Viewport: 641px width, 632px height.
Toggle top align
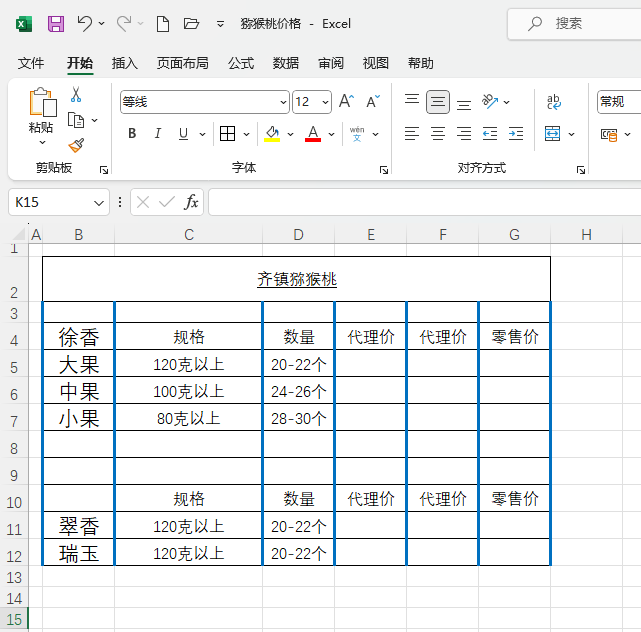(x=412, y=101)
